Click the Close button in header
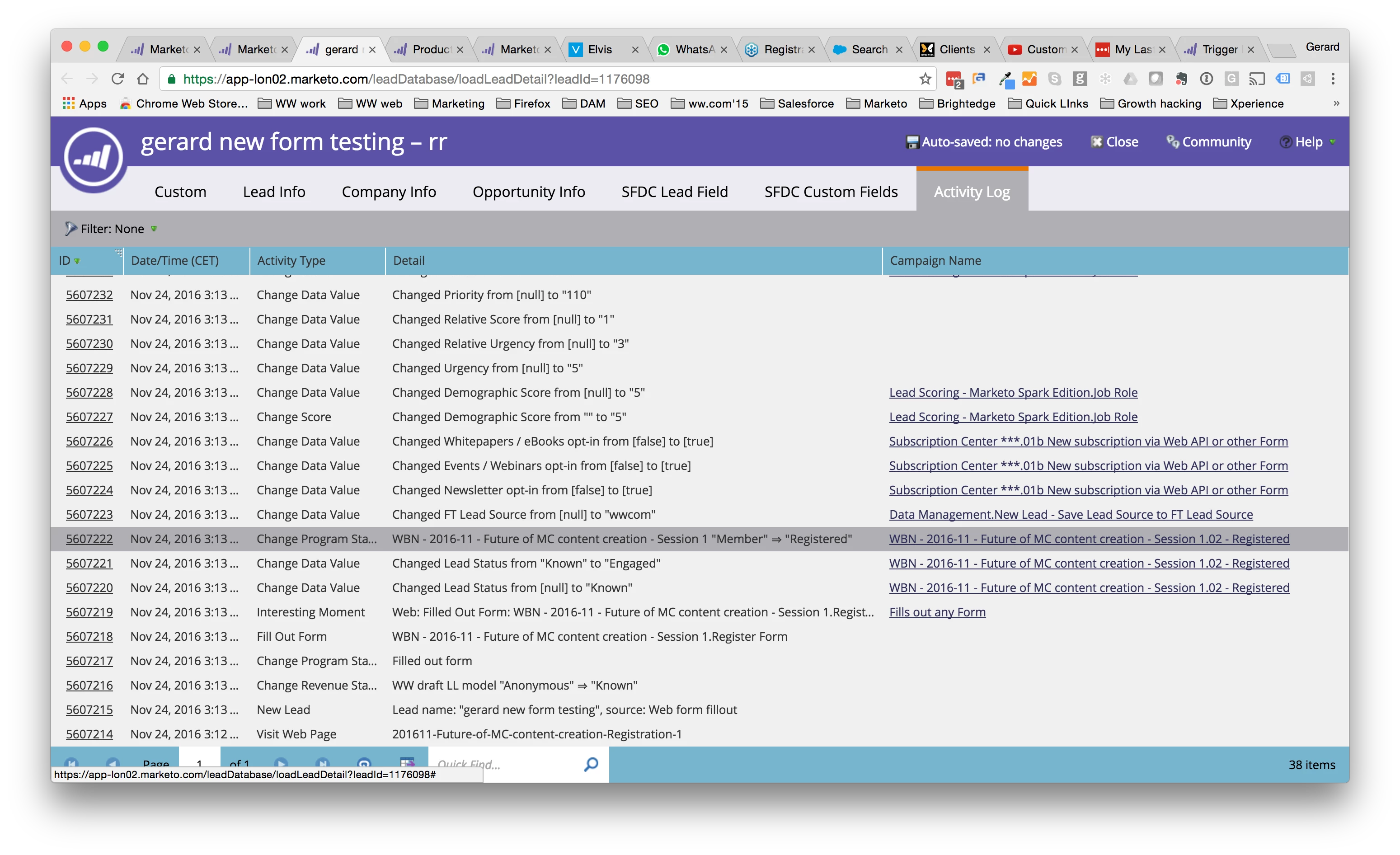The width and height of the screenshot is (1400, 855). [1115, 142]
